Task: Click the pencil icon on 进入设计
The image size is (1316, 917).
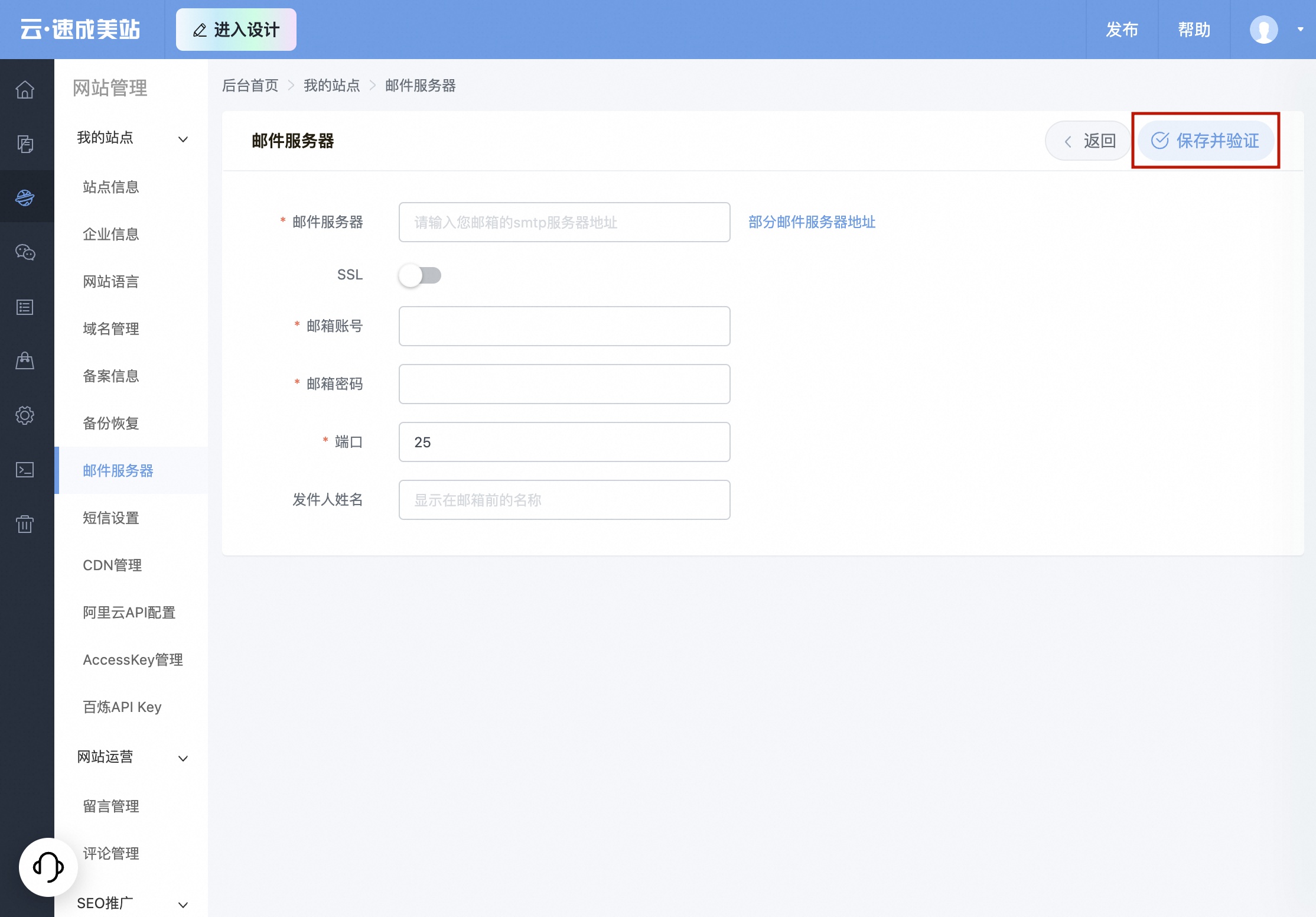Action: pyautogui.click(x=200, y=30)
